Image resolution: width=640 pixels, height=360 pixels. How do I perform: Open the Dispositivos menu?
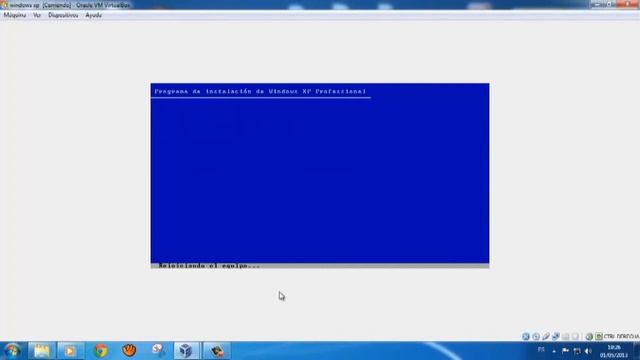[x=63, y=15]
